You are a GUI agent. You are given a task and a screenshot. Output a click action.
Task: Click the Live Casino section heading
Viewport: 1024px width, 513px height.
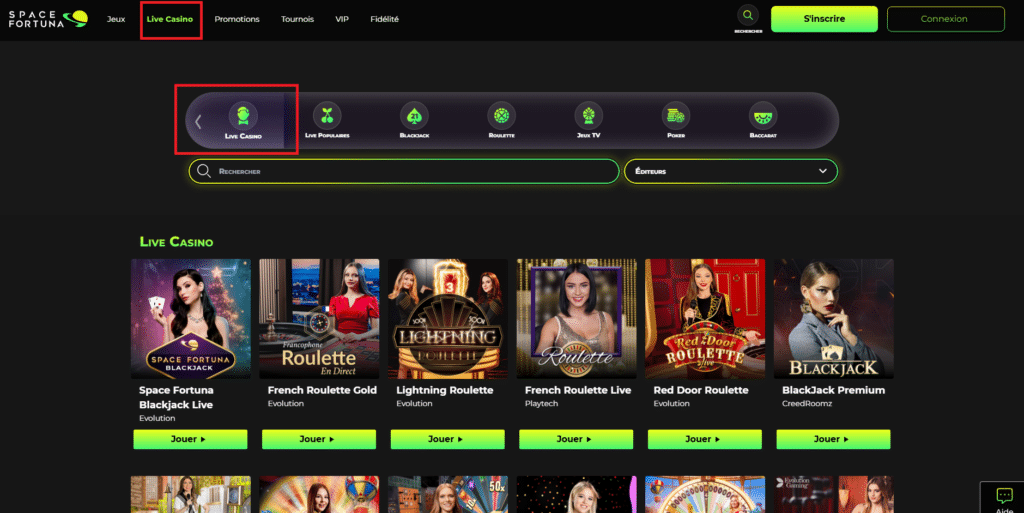click(x=176, y=241)
